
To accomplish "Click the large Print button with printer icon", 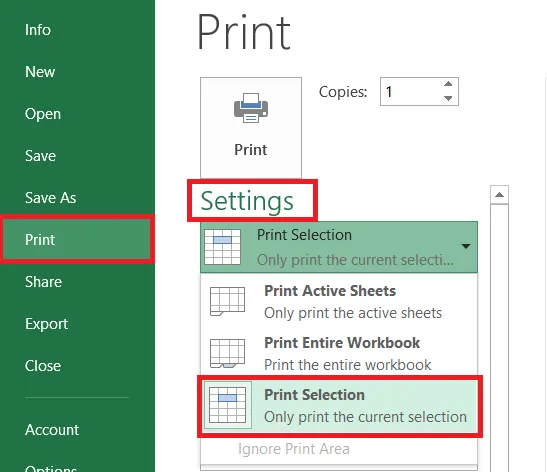I will click(251, 128).
